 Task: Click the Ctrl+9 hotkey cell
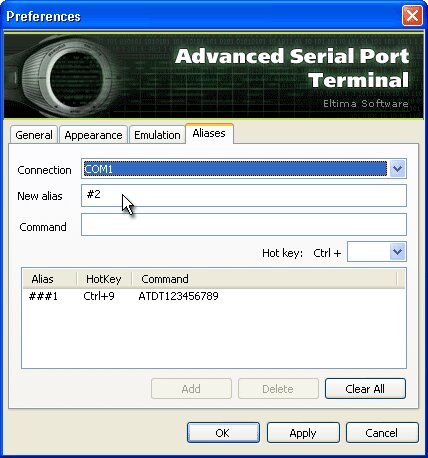pyautogui.click(x=99, y=296)
